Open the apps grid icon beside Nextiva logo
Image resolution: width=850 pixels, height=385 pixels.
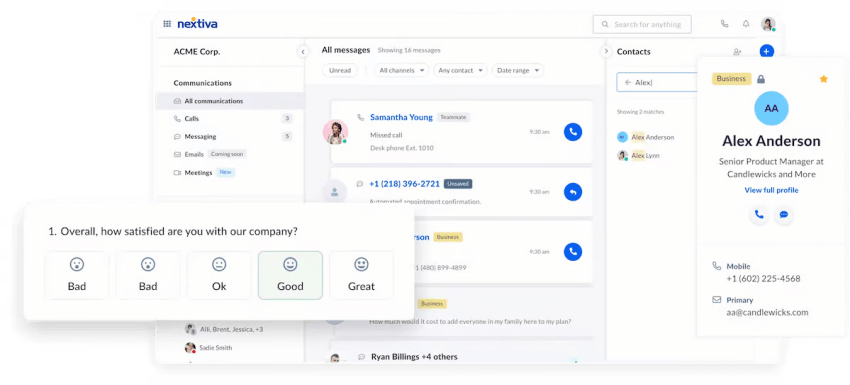[x=167, y=24]
